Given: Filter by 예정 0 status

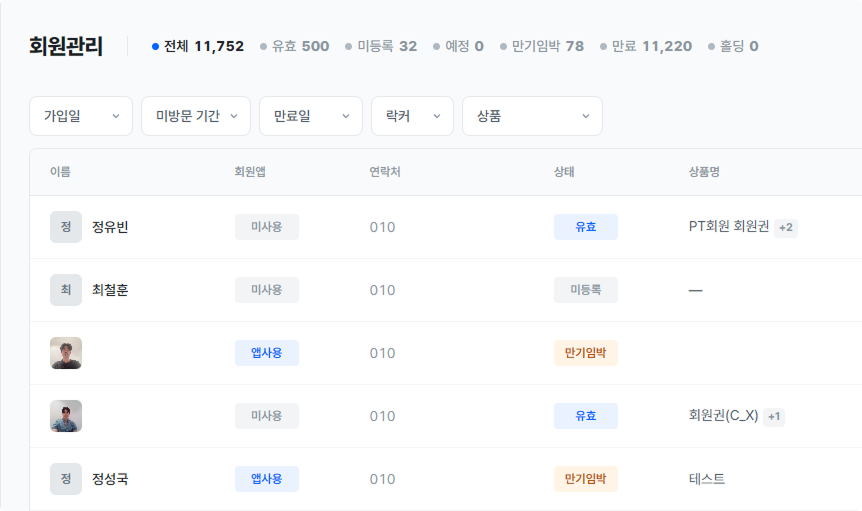Looking at the screenshot, I should (x=458, y=46).
